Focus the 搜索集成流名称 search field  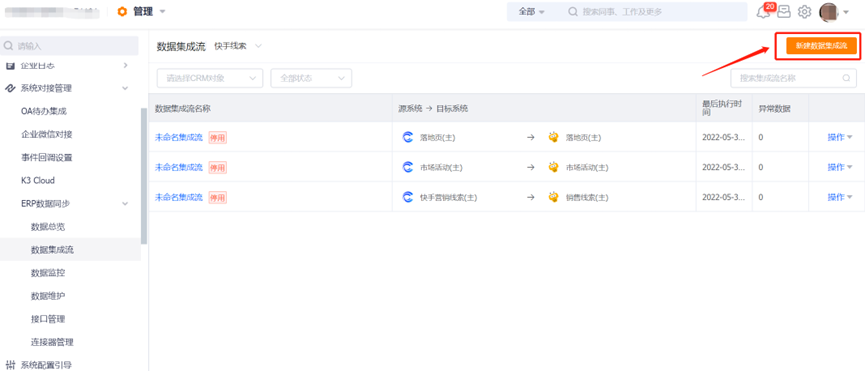tap(793, 78)
